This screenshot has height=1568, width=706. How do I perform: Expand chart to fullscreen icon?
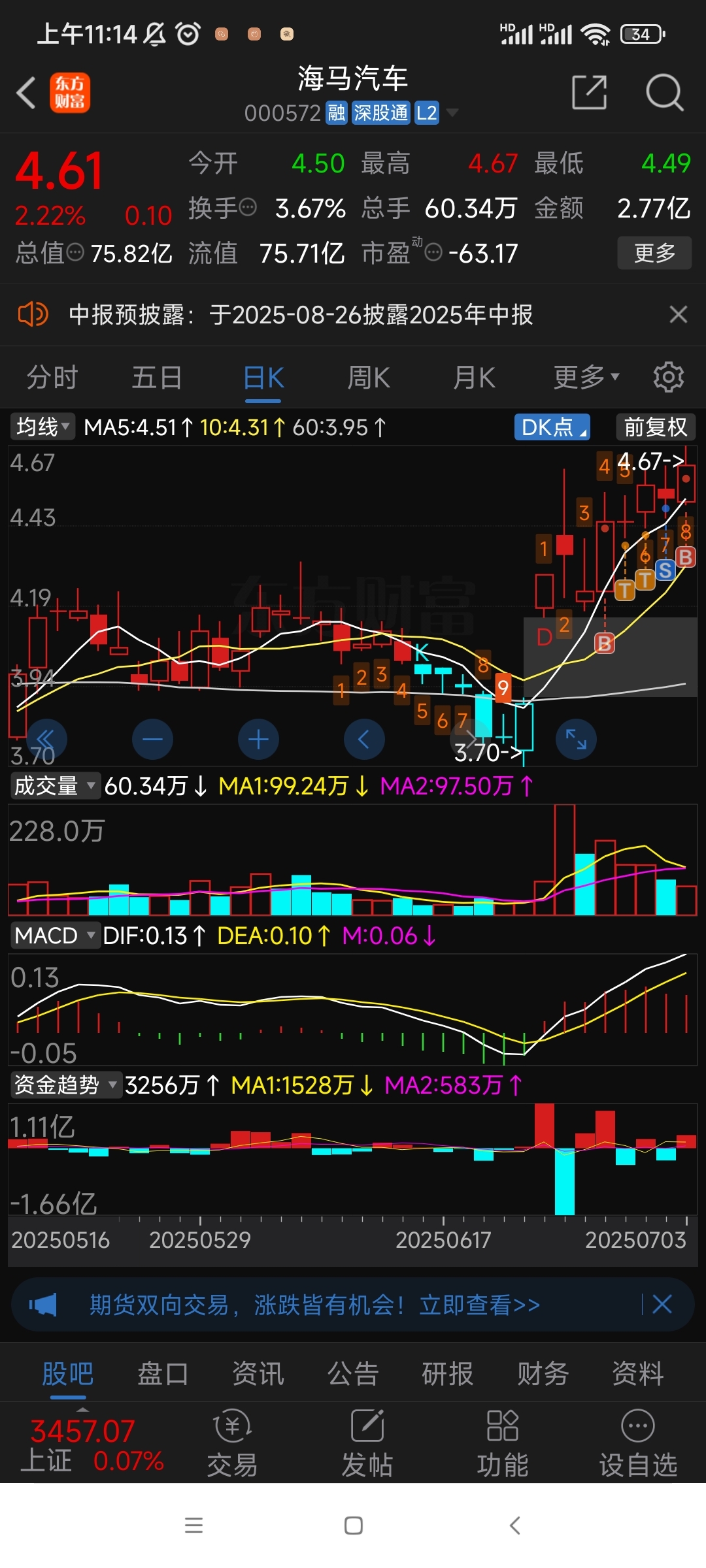tap(576, 739)
